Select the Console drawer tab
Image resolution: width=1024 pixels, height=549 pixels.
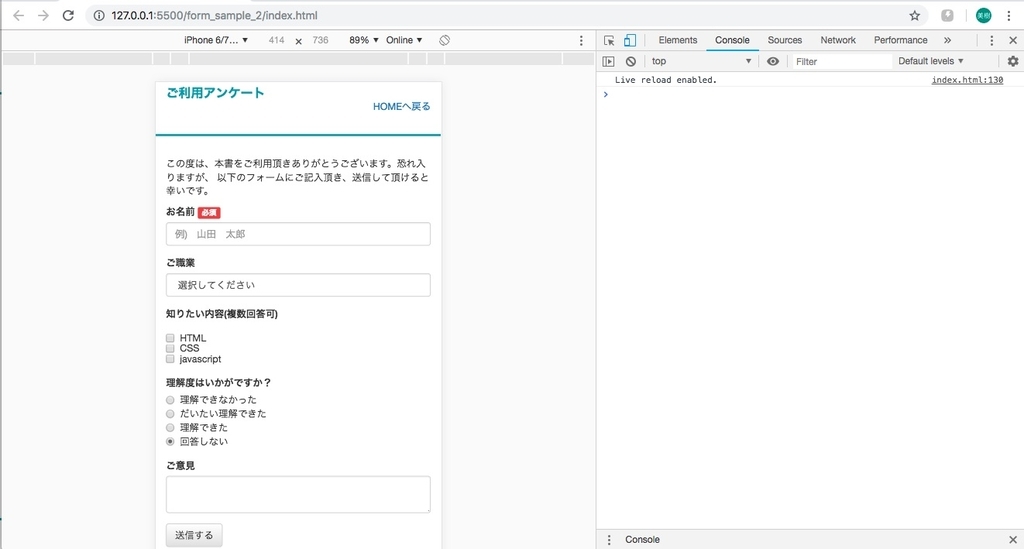coord(642,540)
